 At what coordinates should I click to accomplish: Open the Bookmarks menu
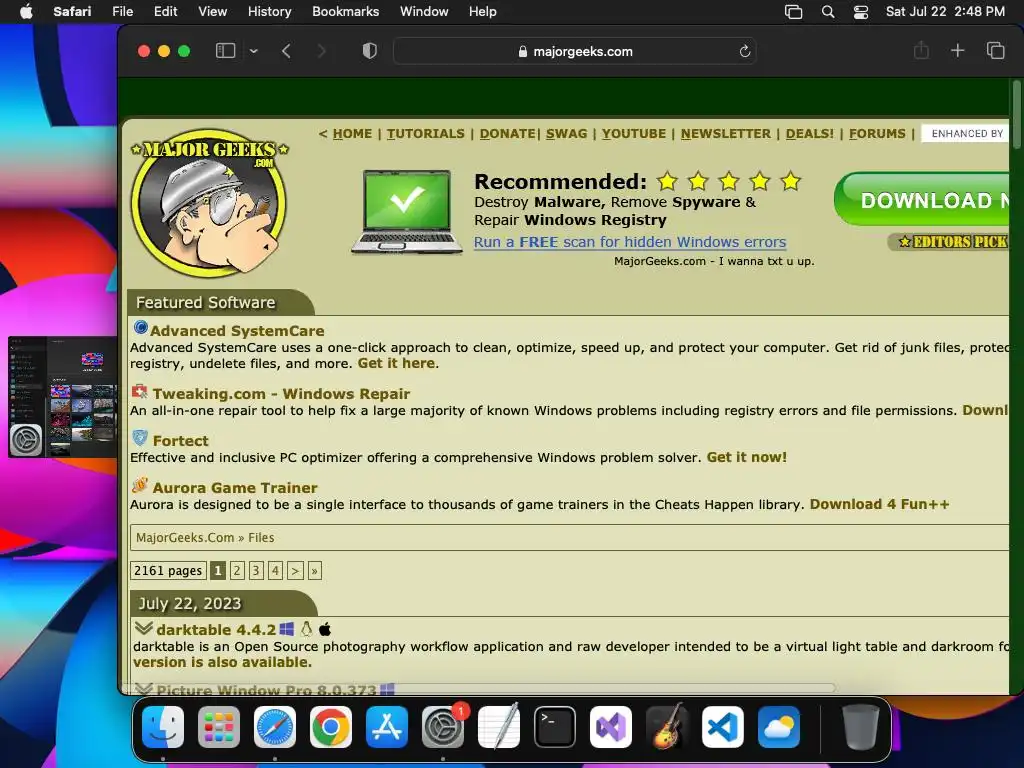(345, 12)
